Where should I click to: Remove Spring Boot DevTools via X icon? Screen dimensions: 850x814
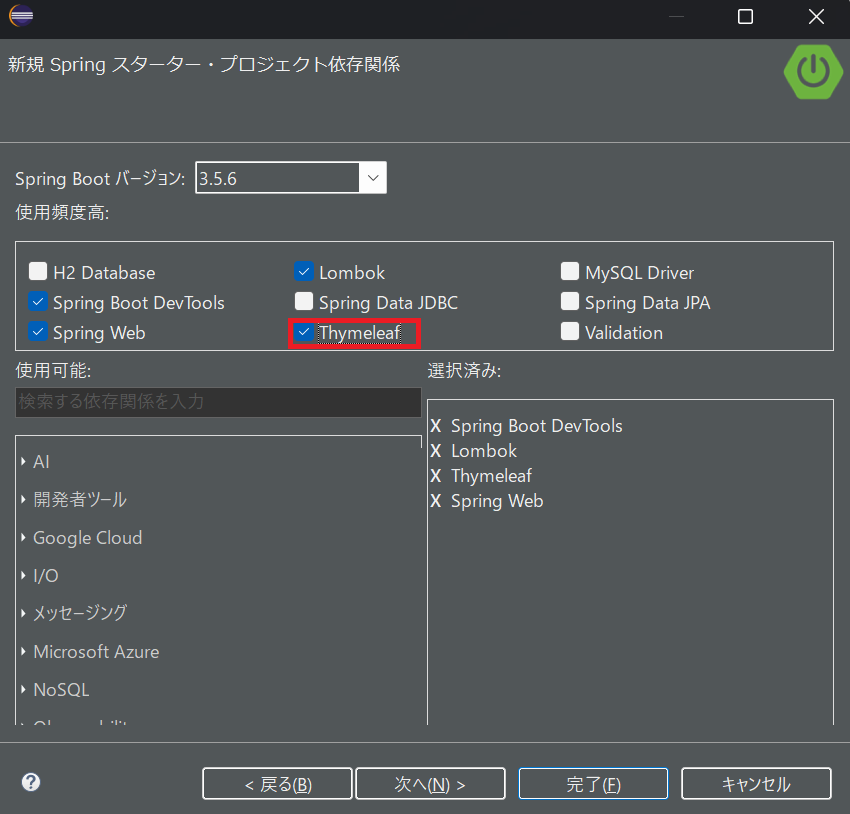coord(436,426)
